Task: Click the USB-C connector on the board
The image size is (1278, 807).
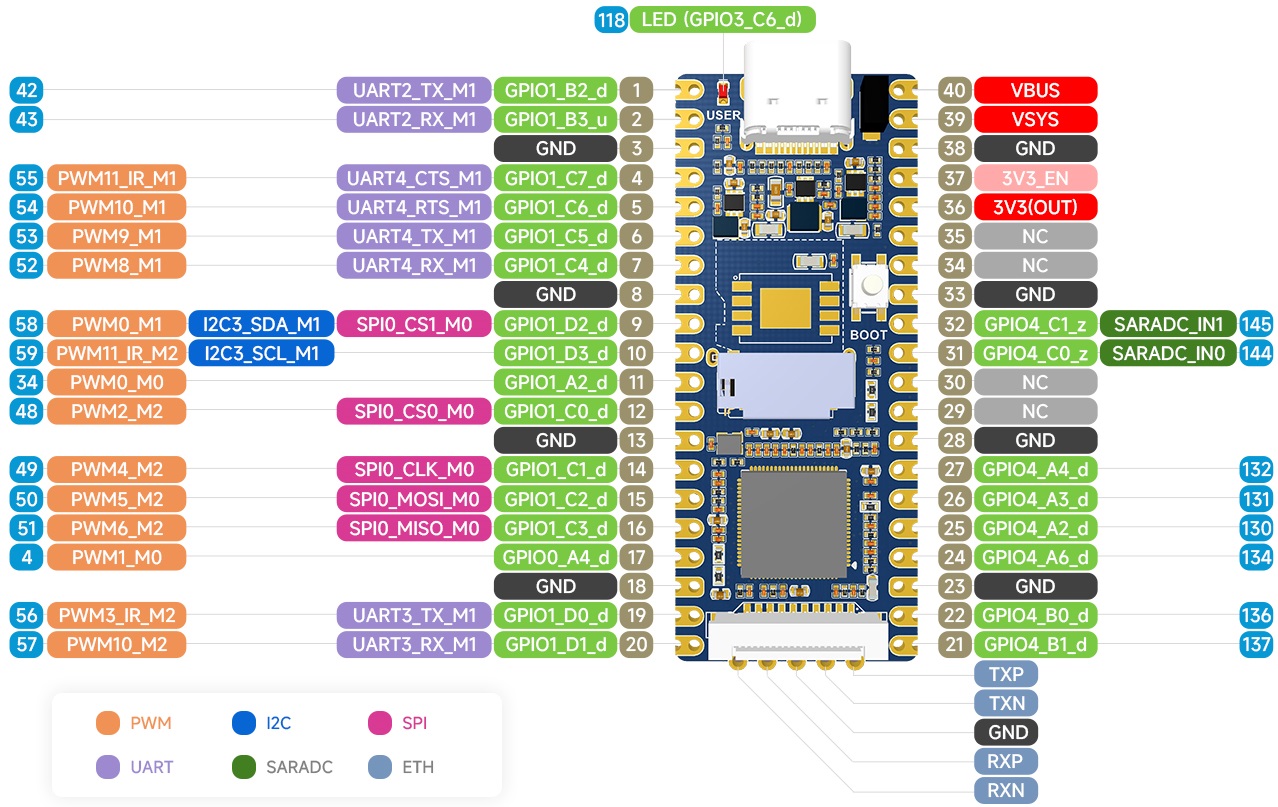Action: click(797, 92)
